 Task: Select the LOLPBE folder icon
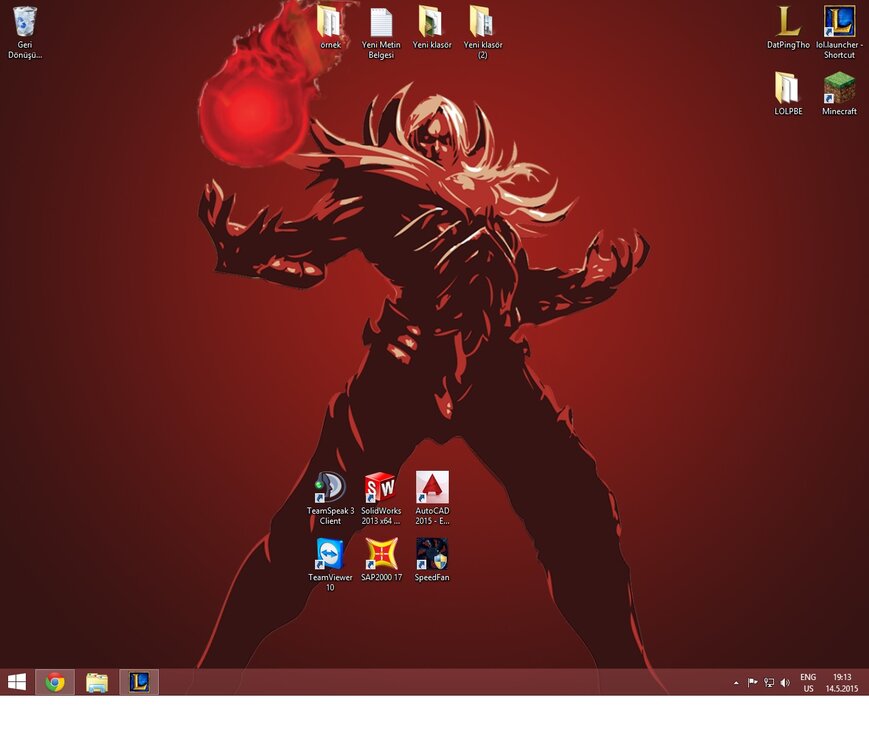click(x=788, y=88)
